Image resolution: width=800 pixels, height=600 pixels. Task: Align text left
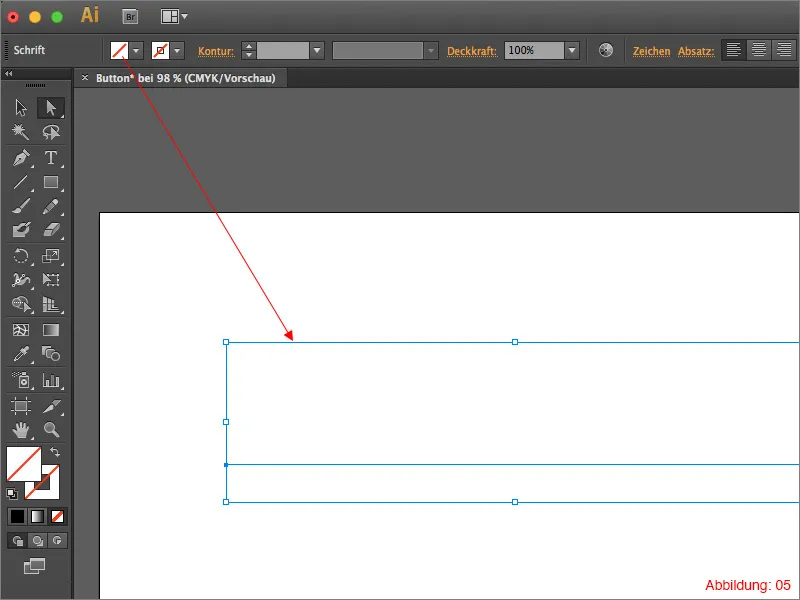pos(734,50)
